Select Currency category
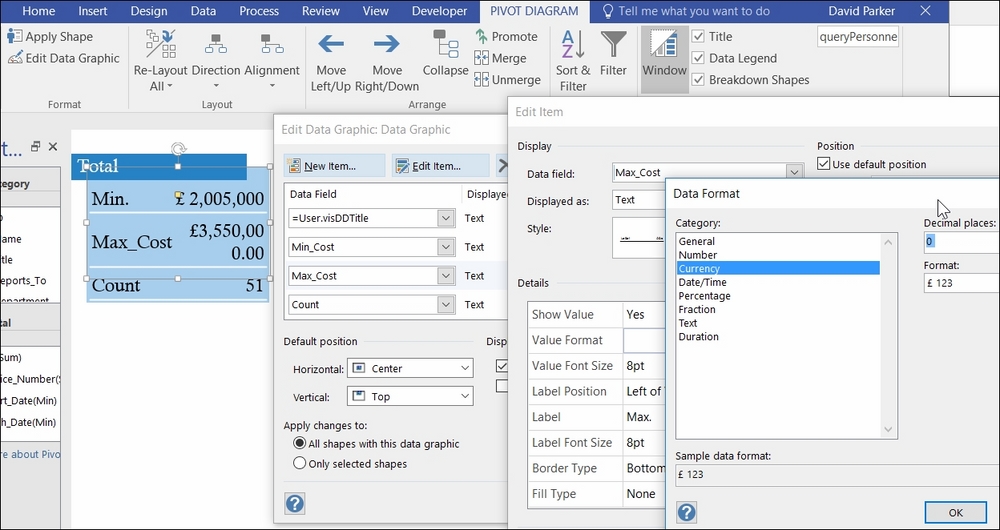This screenshot has width=1000, height=530. [778, 269]
